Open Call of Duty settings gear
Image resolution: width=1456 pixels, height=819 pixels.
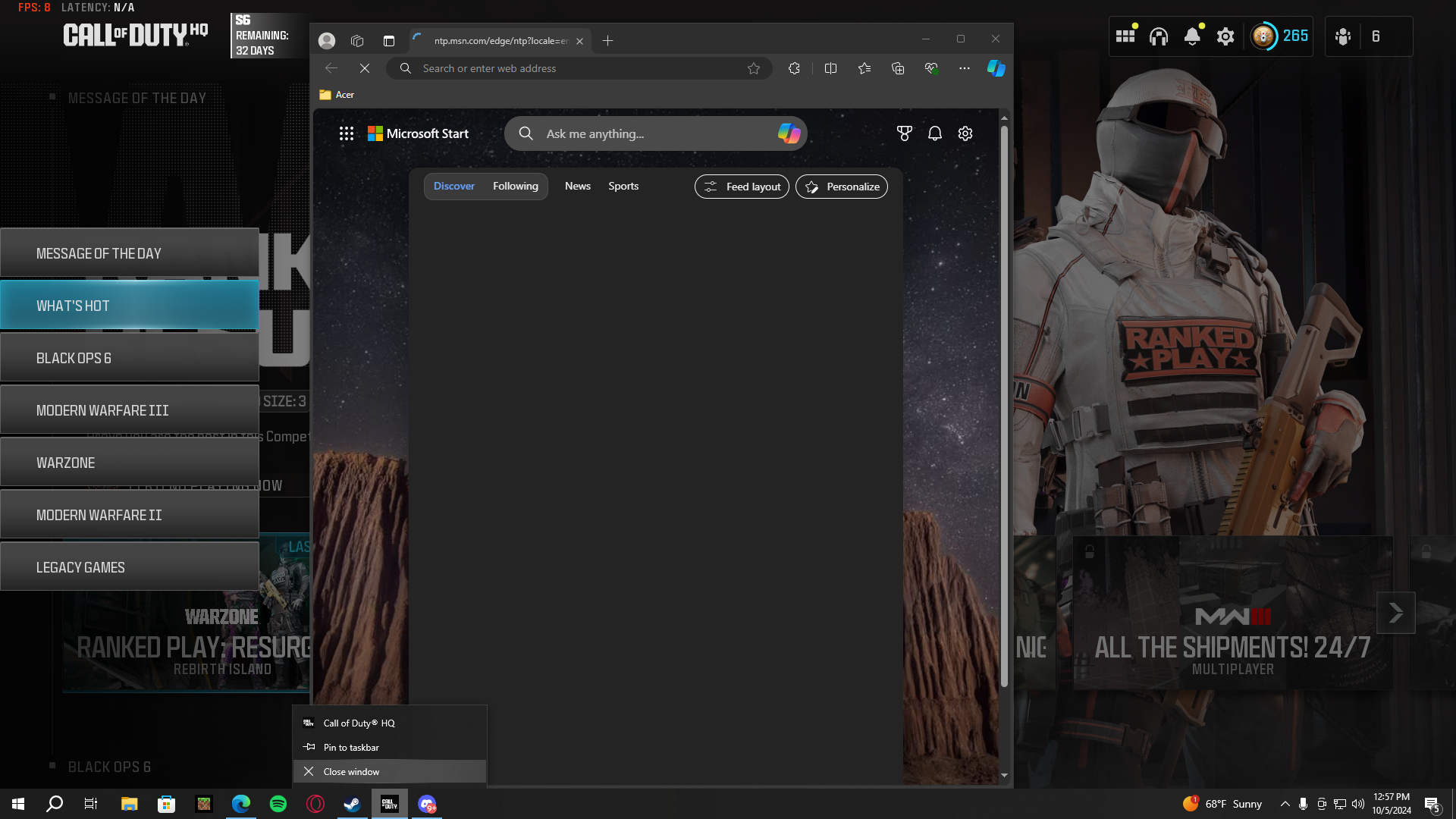(x=1225, y=36)
